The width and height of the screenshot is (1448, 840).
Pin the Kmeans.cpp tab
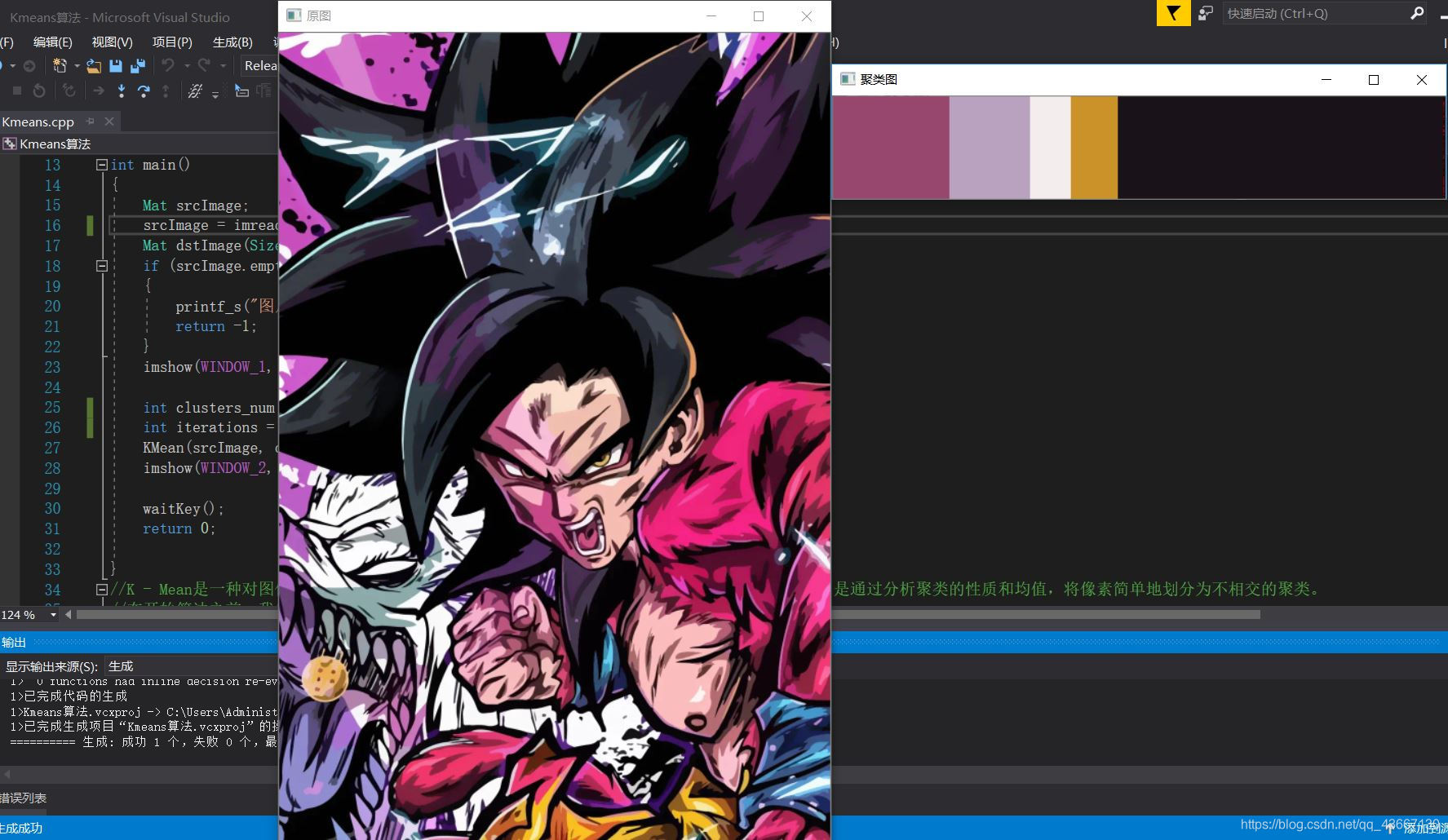[91, 122]
